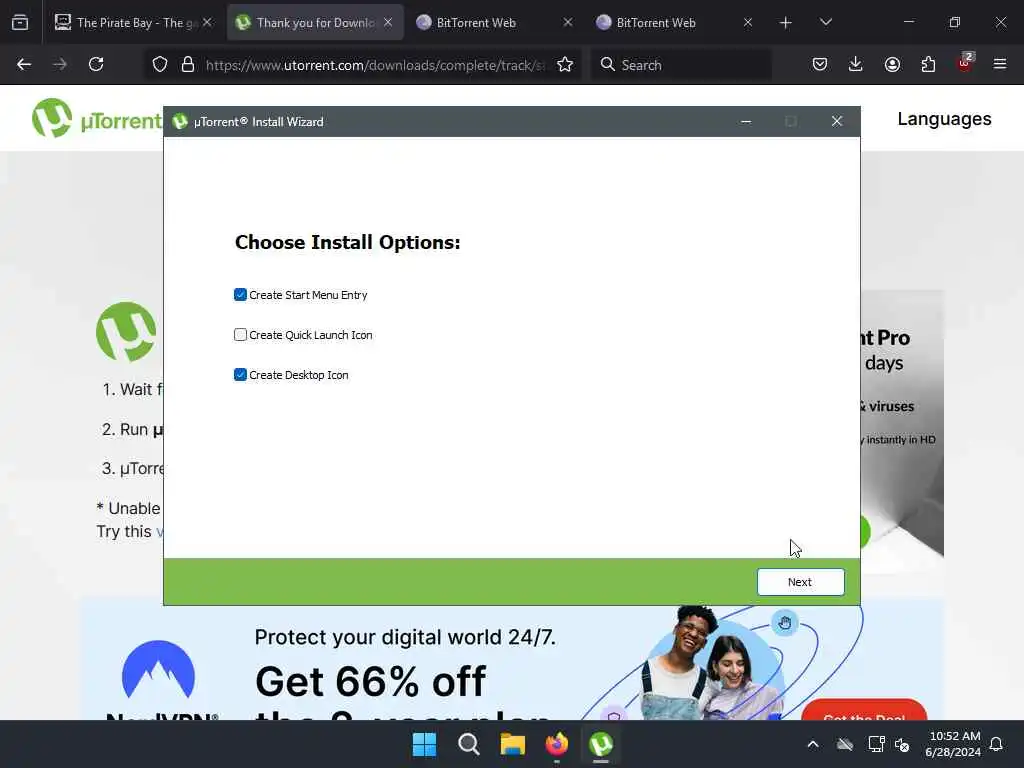Open Firefox from taskbar
This screenshot has height=768, width=1024.
pyautogui.click(x=556, y=744)
